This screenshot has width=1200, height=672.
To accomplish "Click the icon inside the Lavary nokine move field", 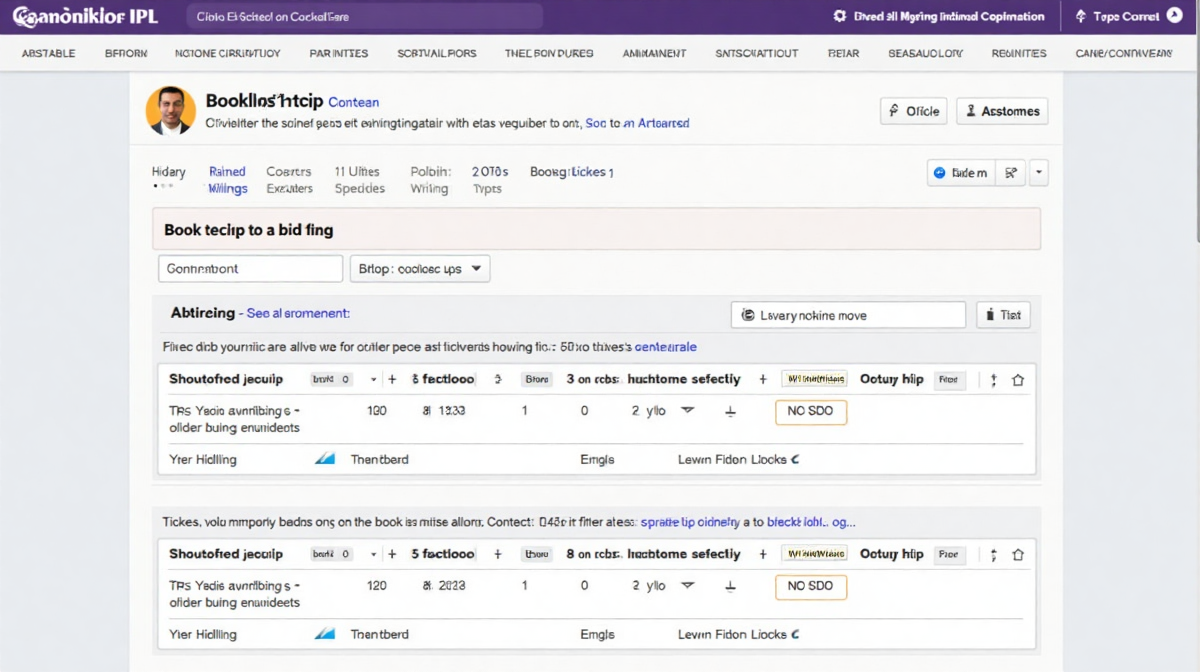I will (747, 316).
